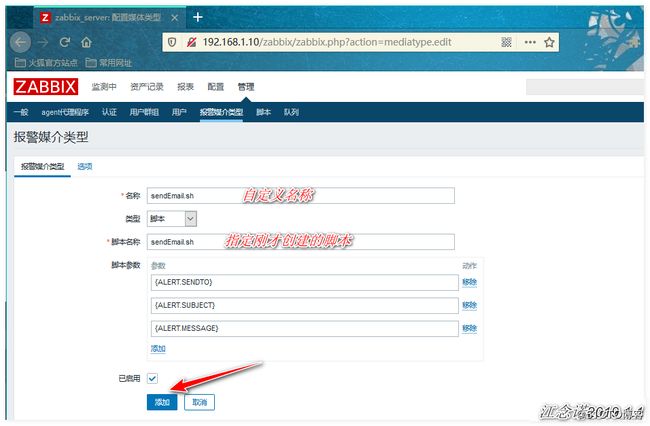Open the 配置 main menu

[216, 87]
